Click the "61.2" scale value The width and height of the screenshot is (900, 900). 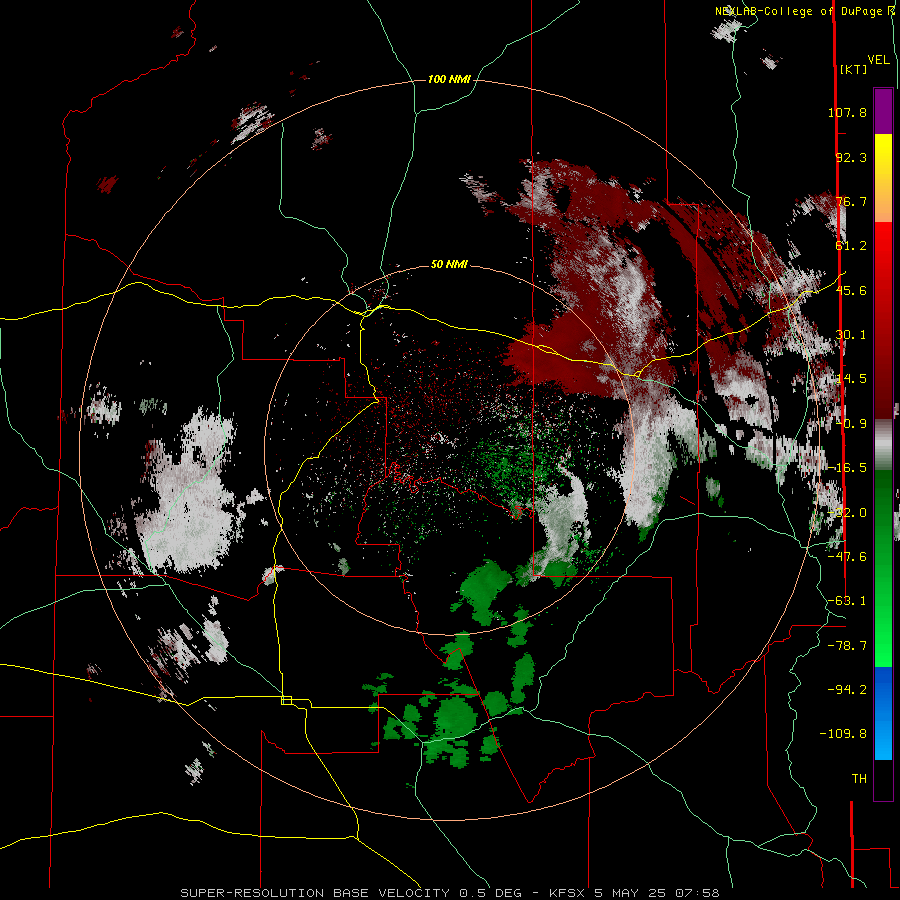click(851, 246)
